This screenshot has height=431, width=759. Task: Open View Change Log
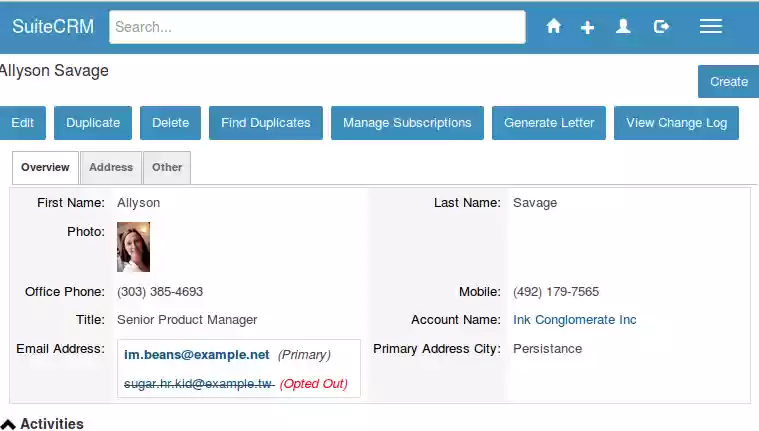[676, 123]
